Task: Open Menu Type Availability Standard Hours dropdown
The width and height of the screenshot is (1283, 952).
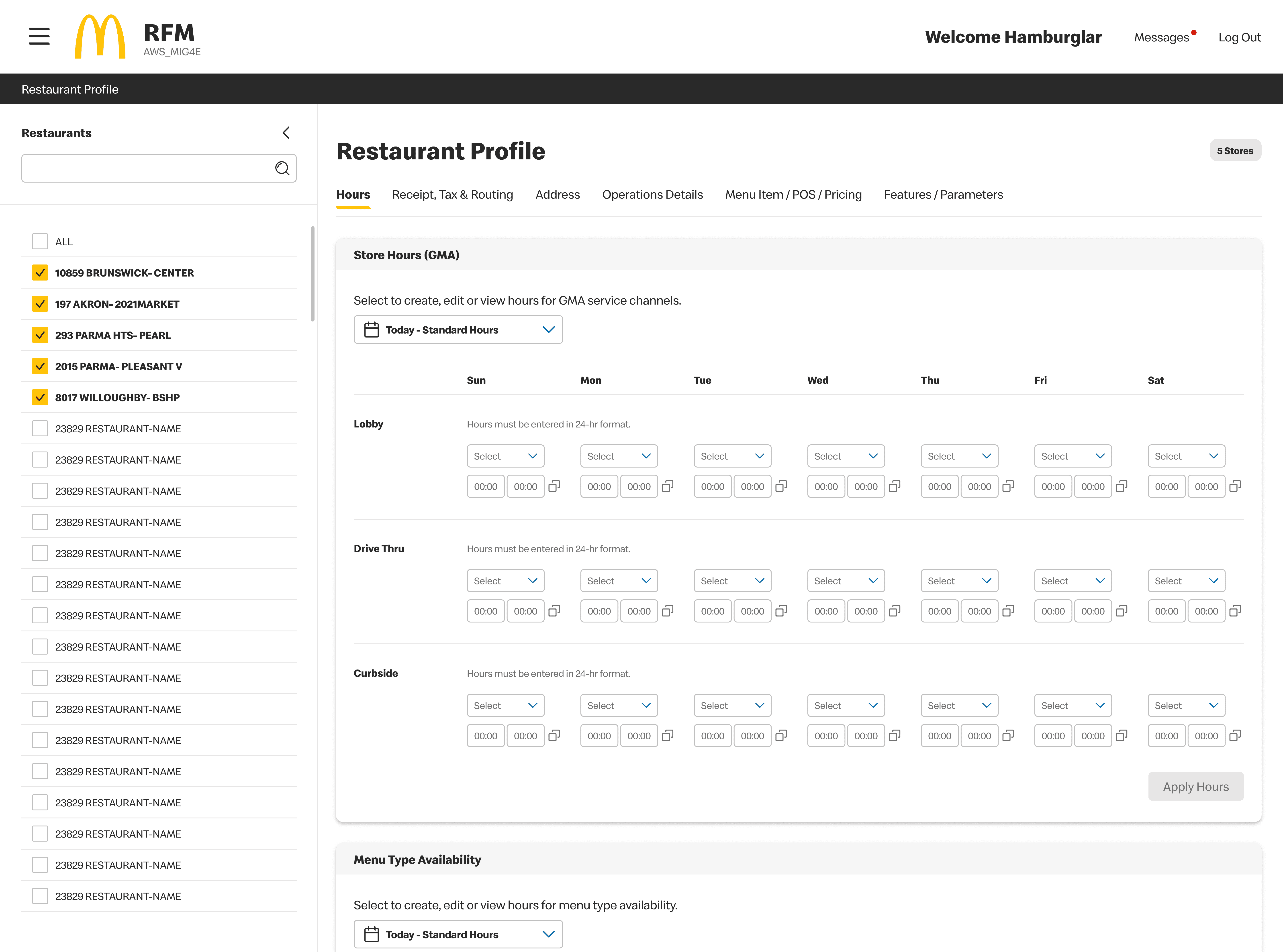Action: 458,934
